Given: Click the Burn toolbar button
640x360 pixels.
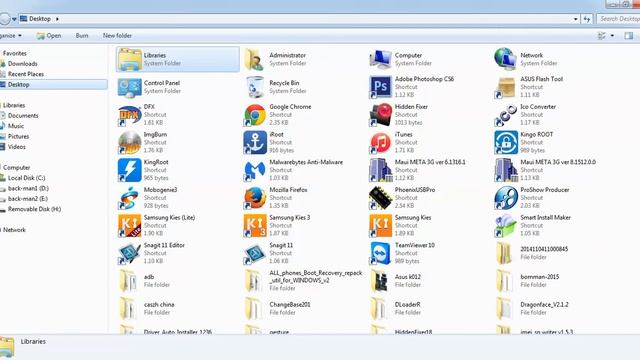Looking at the screenshot, I should 82,36.
